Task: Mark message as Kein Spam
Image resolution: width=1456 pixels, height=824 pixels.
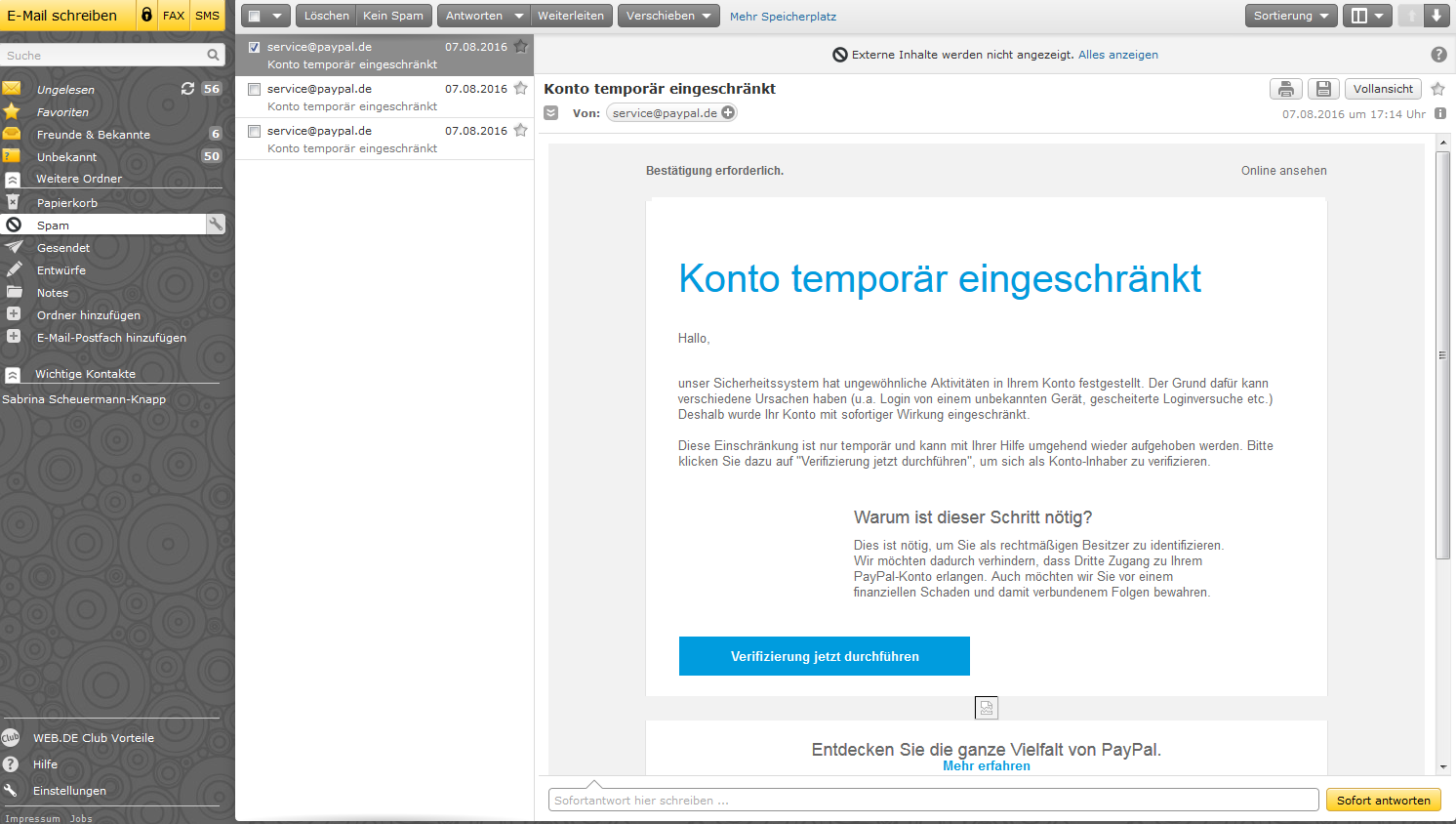Action: pyautogui.click(x=393, y=16)
